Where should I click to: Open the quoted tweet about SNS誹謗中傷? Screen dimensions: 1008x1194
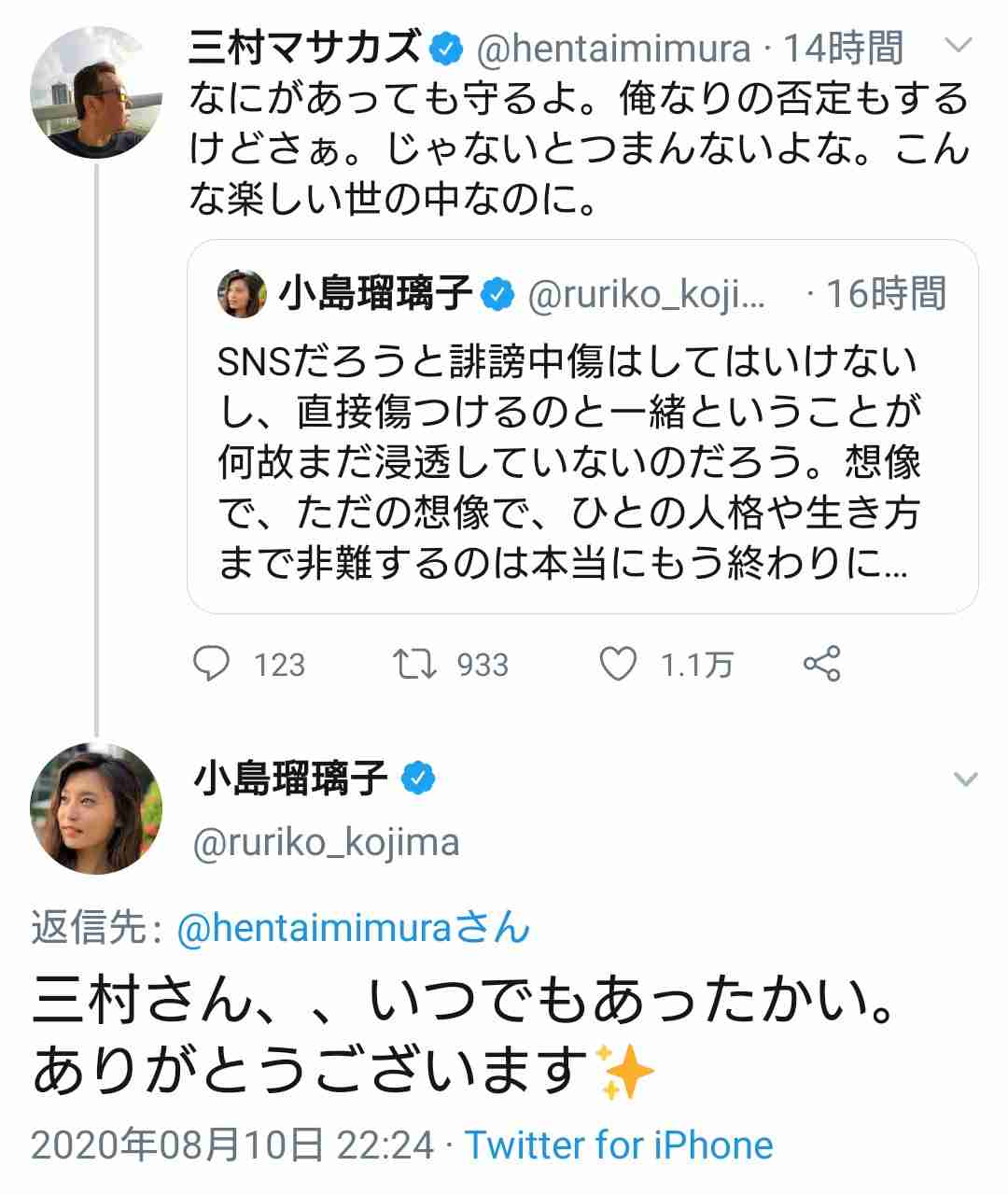point(582,427)
